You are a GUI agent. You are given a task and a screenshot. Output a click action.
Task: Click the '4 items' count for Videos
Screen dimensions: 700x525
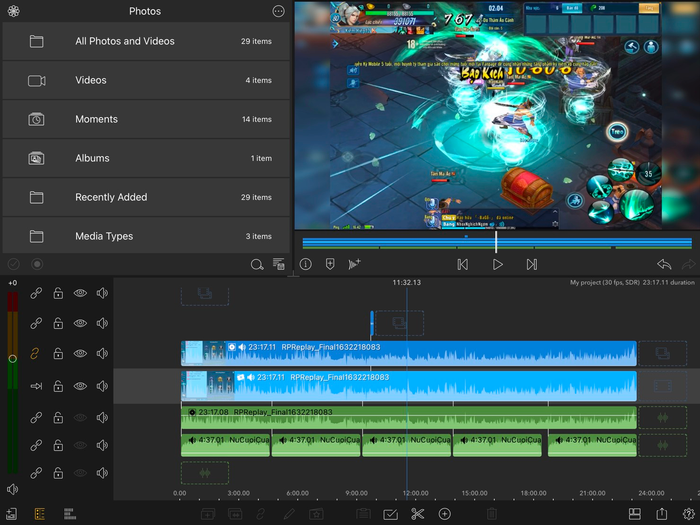pyautogui.click(x=258, y=80)
